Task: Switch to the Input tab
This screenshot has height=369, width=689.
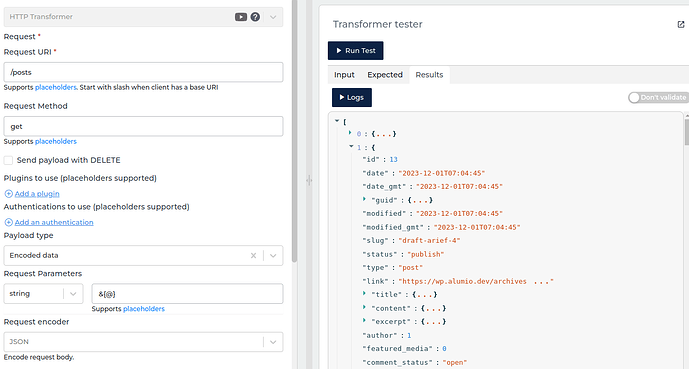Action: 344,75
